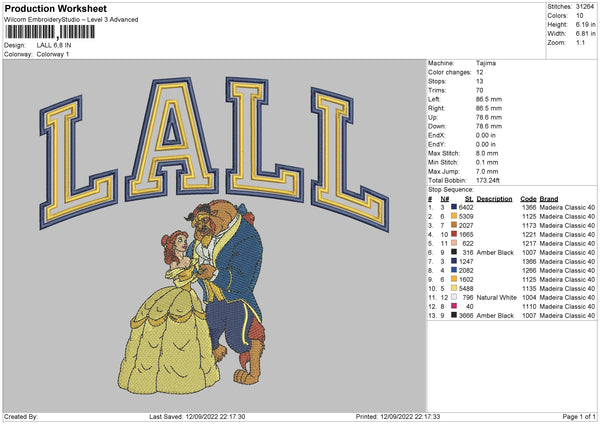The width and height of the screenshot is (600, 424).
Task: Click the navy swatch for stop 1
Action: [454, 207]
